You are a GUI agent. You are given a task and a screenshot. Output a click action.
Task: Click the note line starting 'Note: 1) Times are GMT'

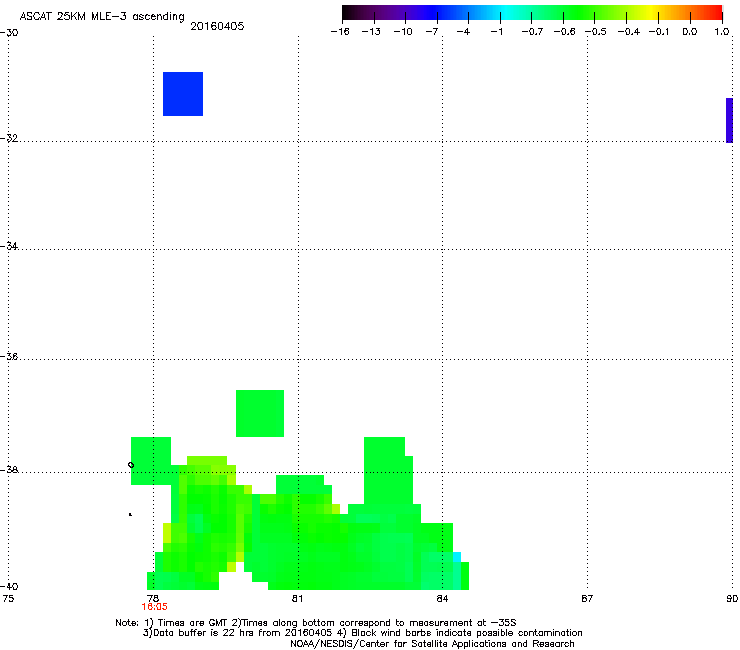pyautogui.click(x=316, y=623)
